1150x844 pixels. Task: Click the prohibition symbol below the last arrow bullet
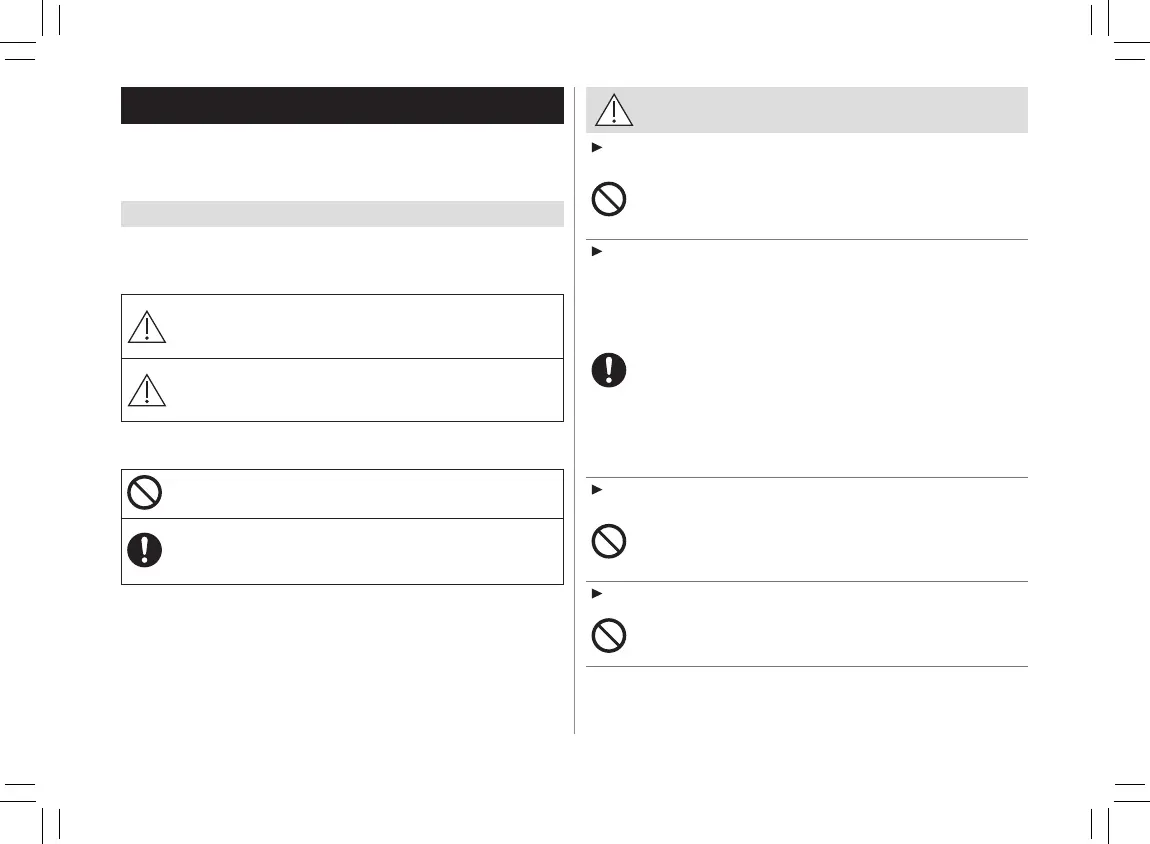click(609, 636)
